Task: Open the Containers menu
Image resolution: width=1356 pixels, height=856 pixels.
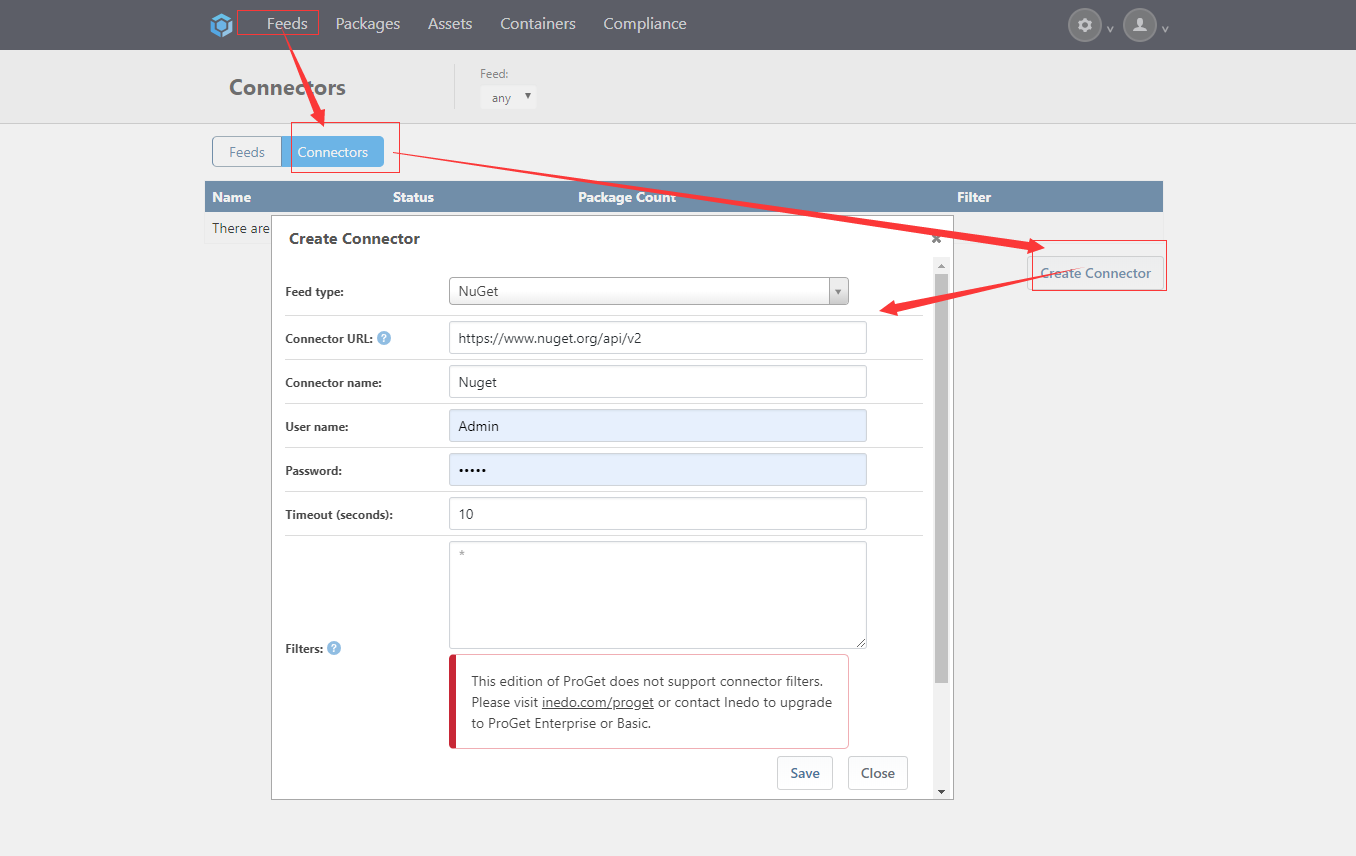Action: 538,23
